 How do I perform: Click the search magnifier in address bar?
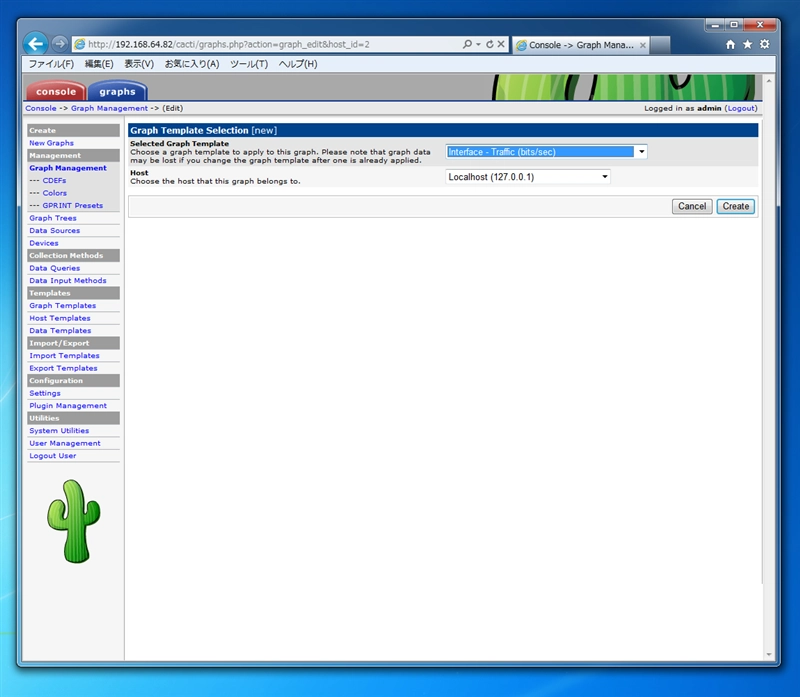pos(467,44)
